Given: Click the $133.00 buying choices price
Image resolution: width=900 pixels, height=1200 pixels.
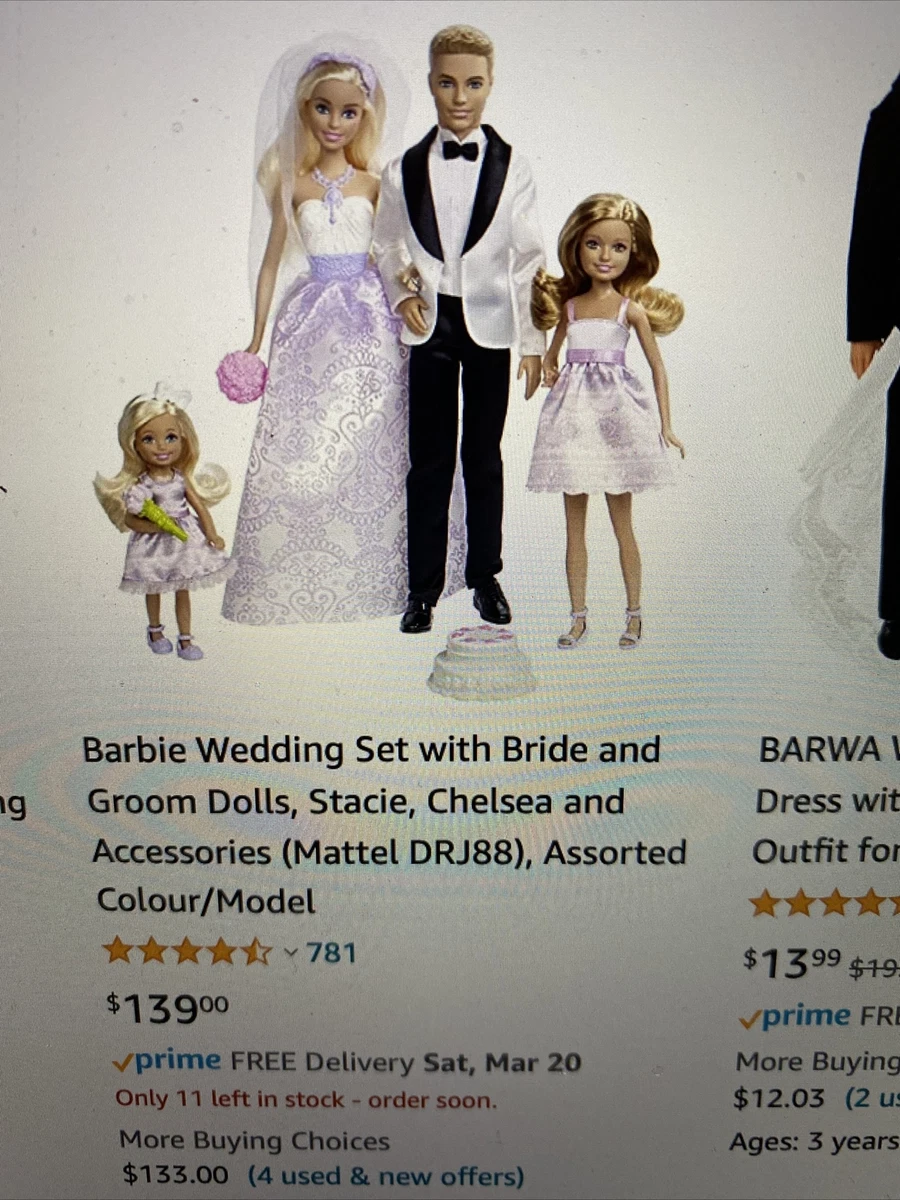Looking at the screenshot, I should (175, 1174).
